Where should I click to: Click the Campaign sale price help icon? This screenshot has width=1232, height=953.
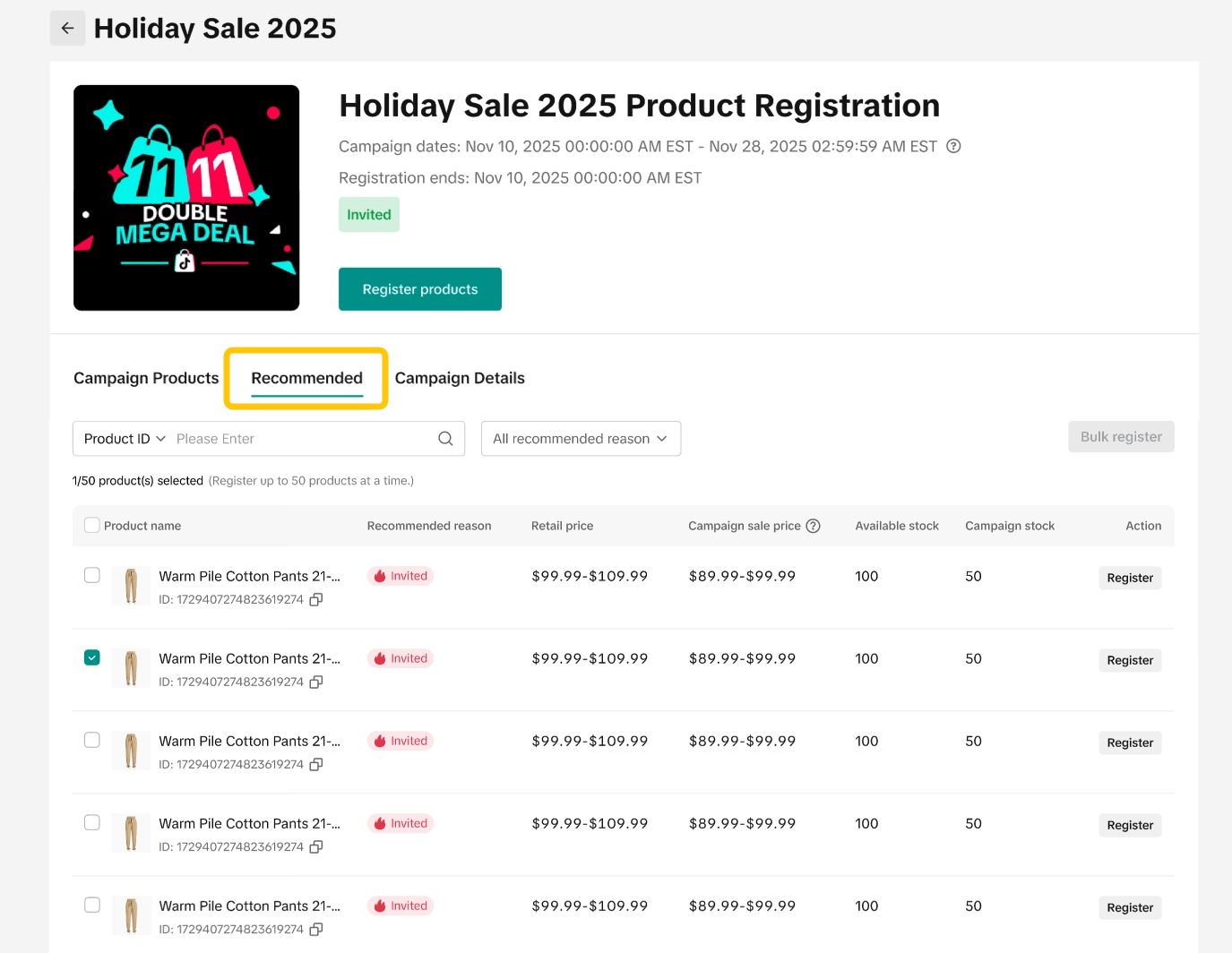(x=813, y=526)
